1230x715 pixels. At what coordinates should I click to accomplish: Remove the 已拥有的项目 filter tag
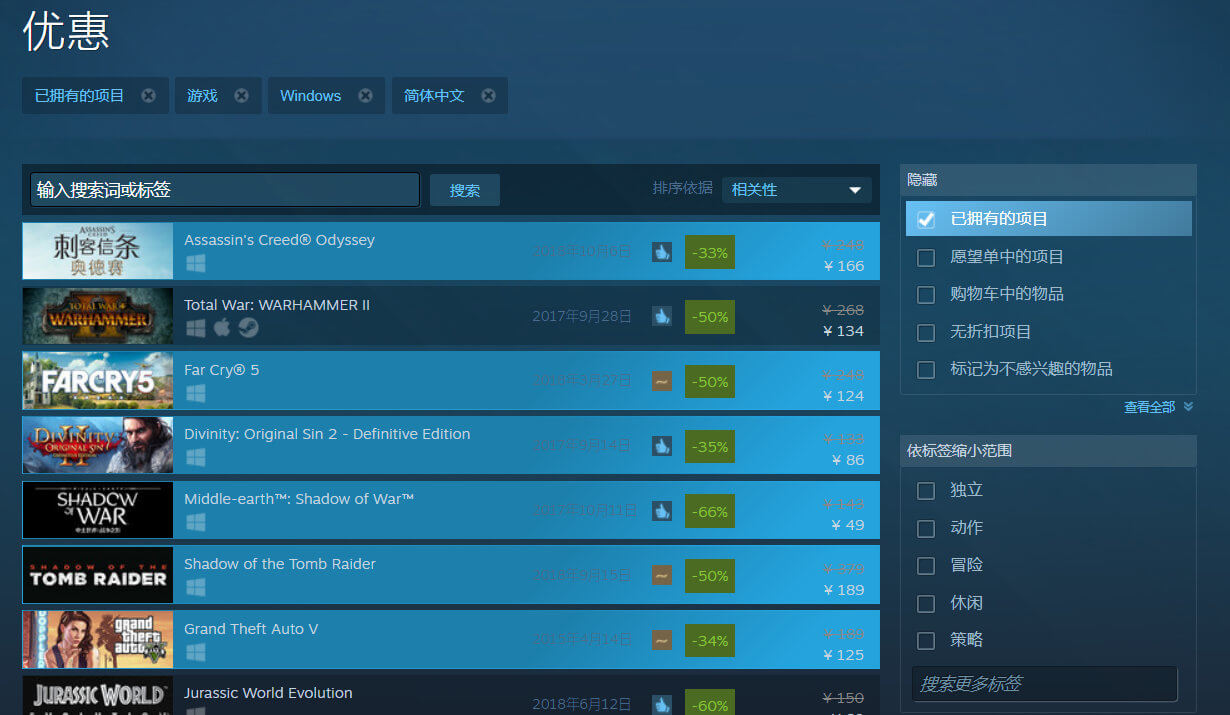(148, 96)
